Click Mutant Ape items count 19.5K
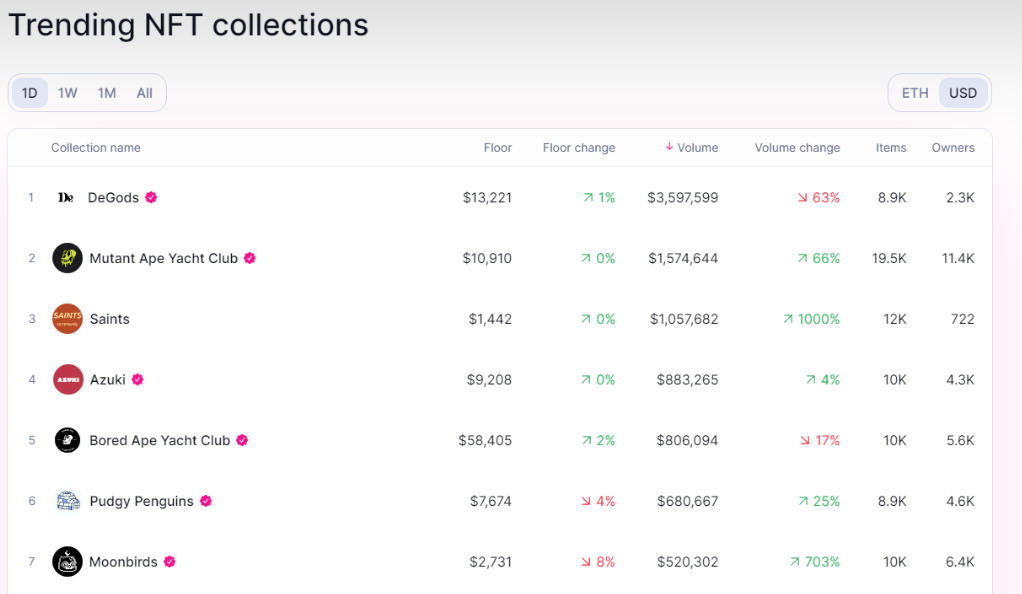 (x=889, y=258)
